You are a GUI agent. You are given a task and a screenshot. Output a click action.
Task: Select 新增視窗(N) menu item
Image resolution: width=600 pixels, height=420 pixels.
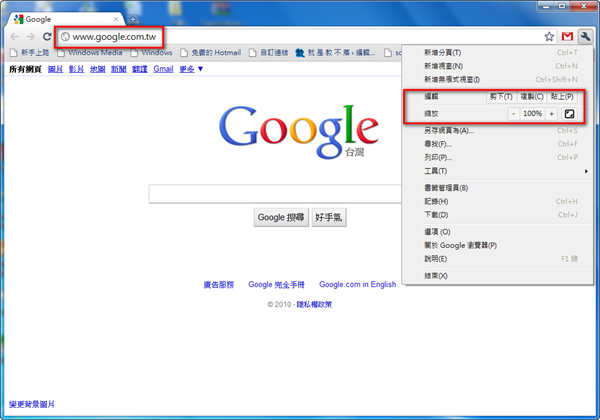pyautogui.click(x=498, y=66)
